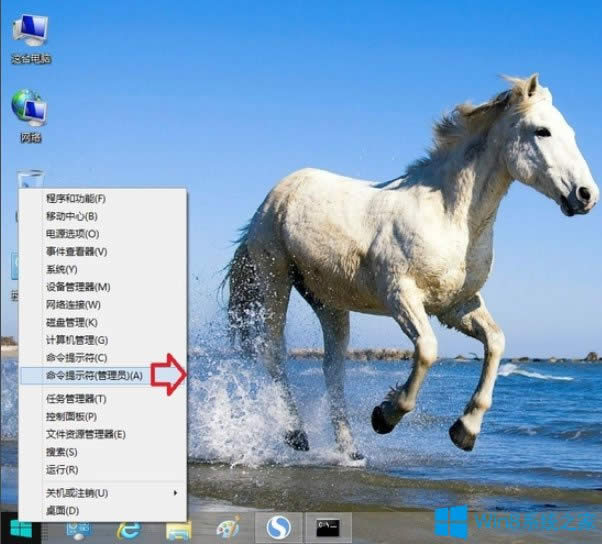This screenshot has width=602, height=544.
Task: Click 控制面板(P) menu entry
Action: coord(71,416)
